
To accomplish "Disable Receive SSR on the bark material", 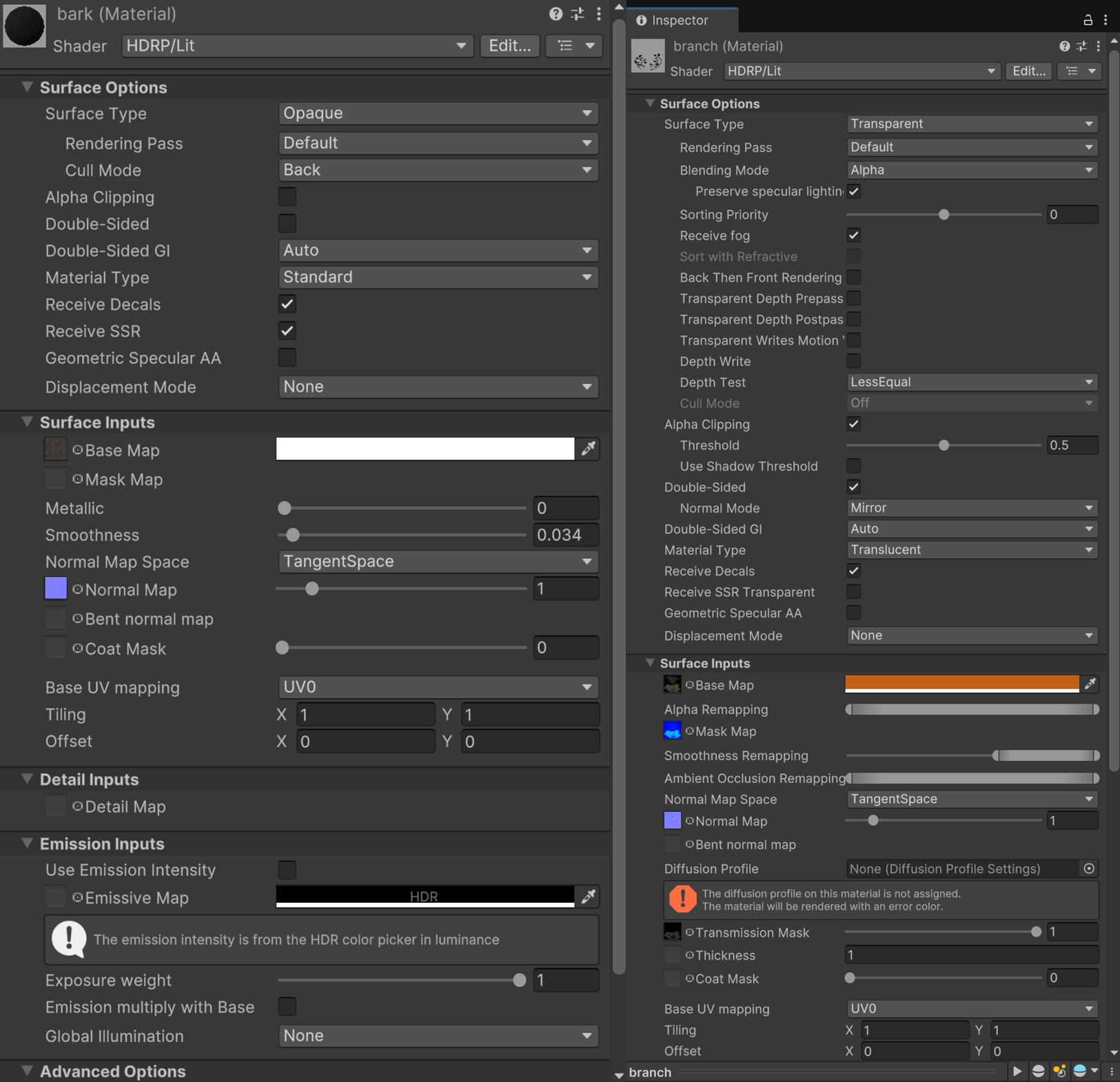I will click(x=287, y=331).
